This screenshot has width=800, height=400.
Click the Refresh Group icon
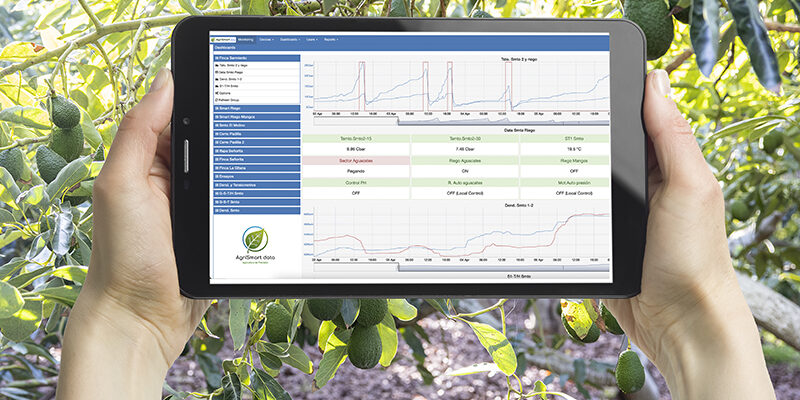(218, 100)
